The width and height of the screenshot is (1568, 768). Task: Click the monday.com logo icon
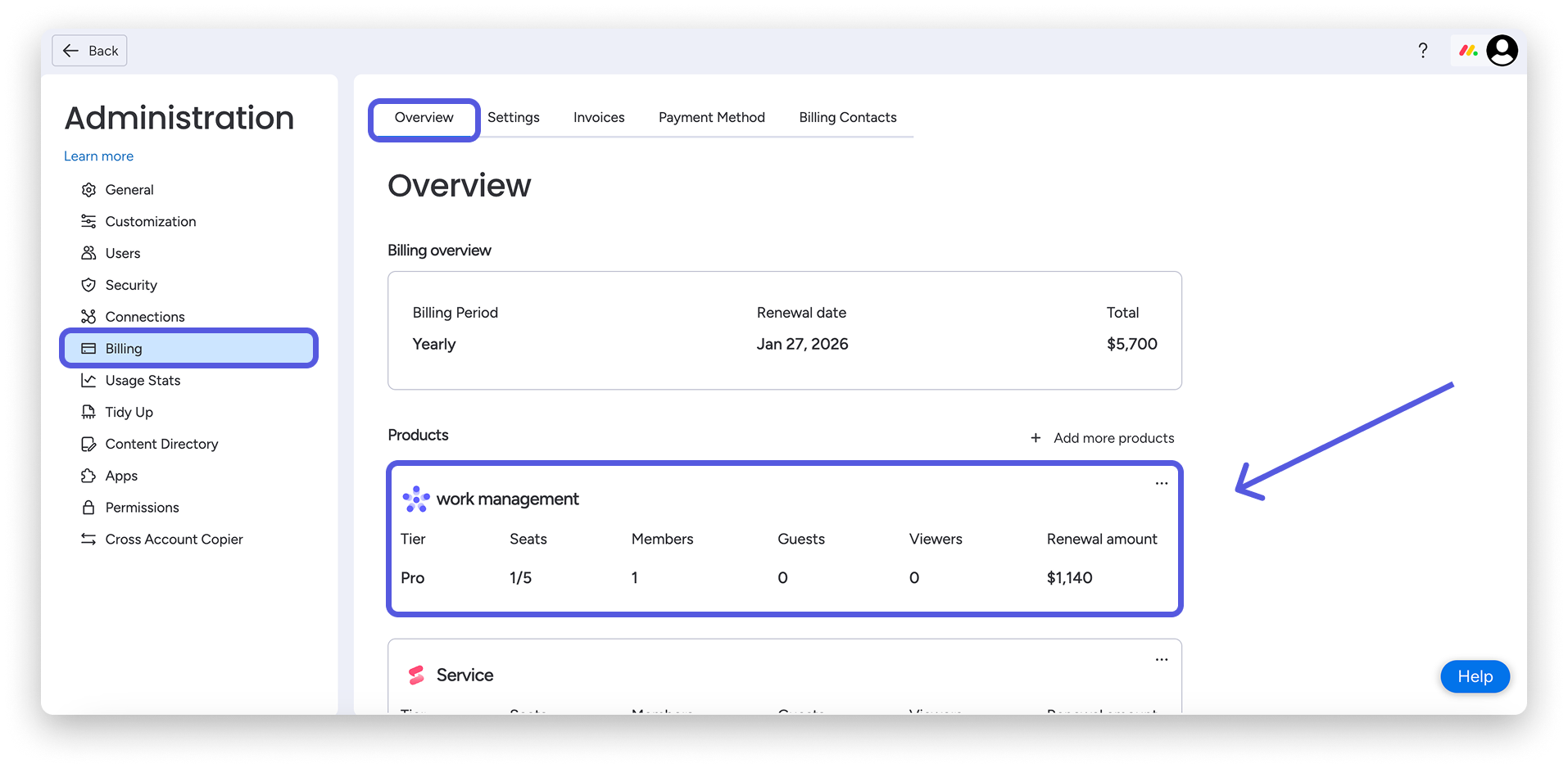pos(1468,51)
